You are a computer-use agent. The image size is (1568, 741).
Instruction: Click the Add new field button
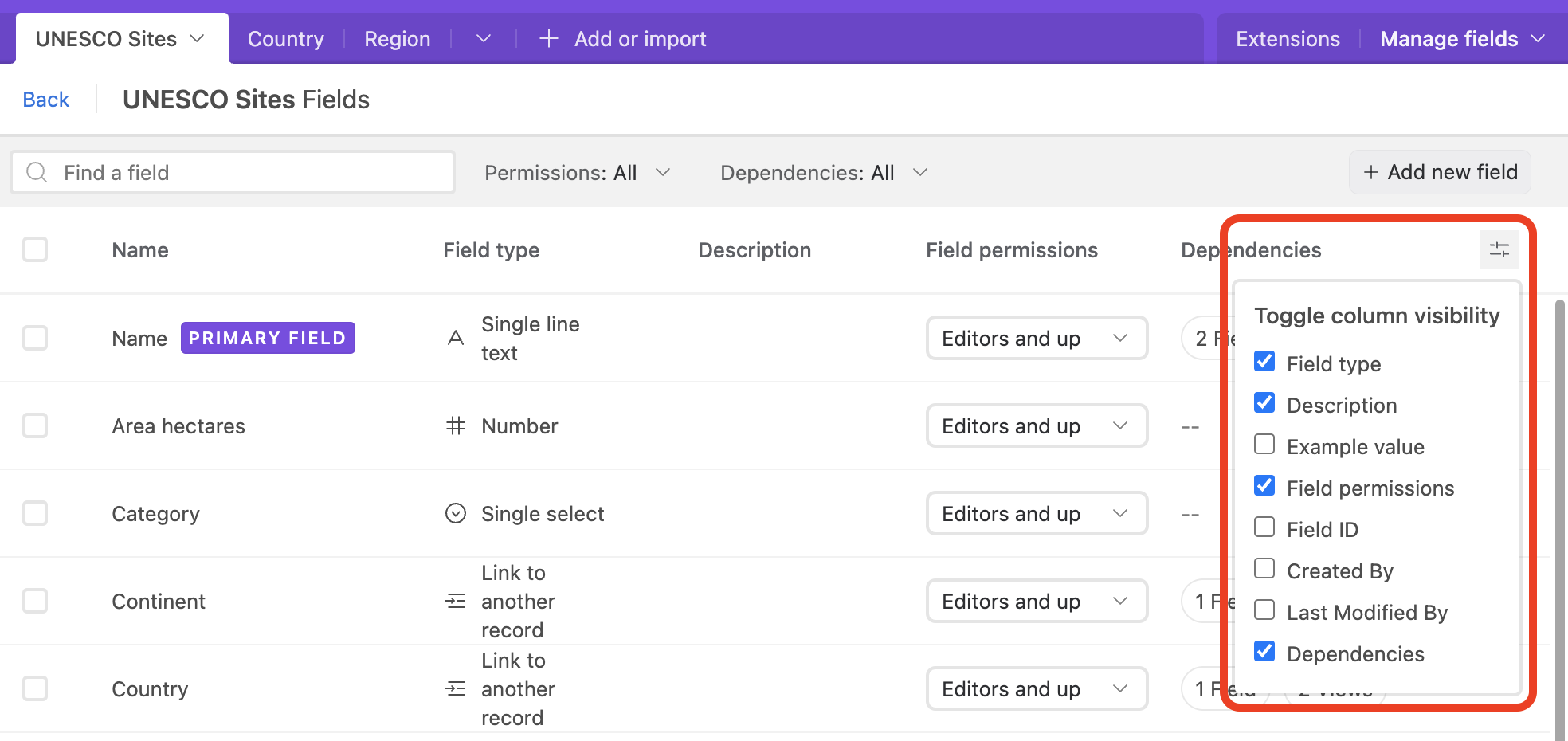coord(1440,172)
